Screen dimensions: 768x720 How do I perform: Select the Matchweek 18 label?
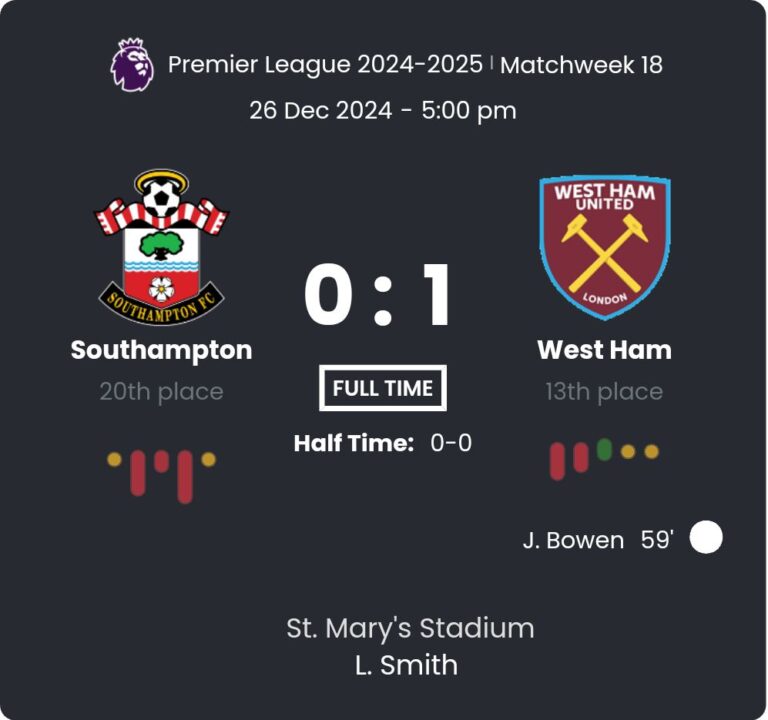tap(581, 66)
